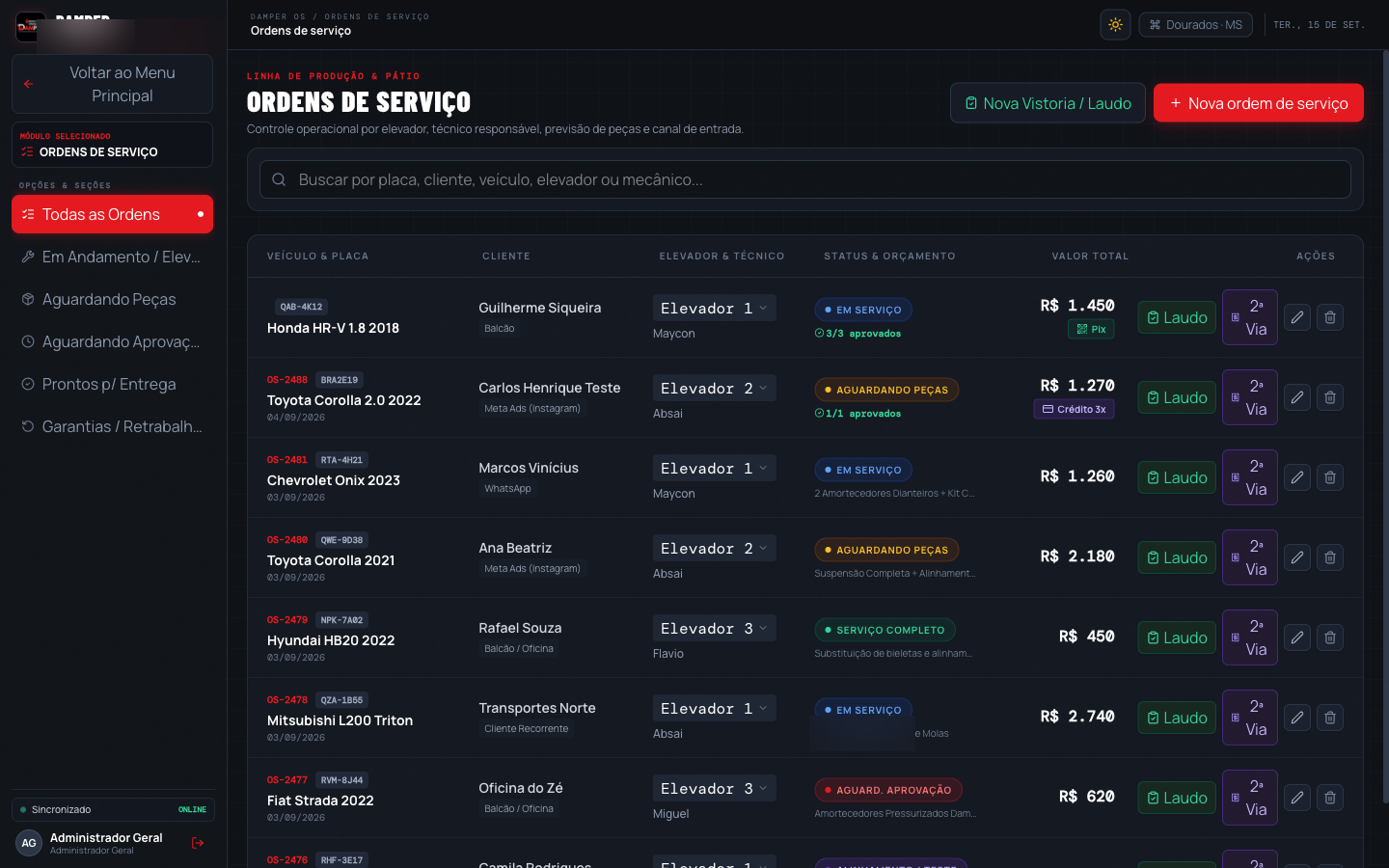Delete the Toyota Corolla 2.0 2022 order
This screenshot has width=1389, height=868.
point(1330,397)
